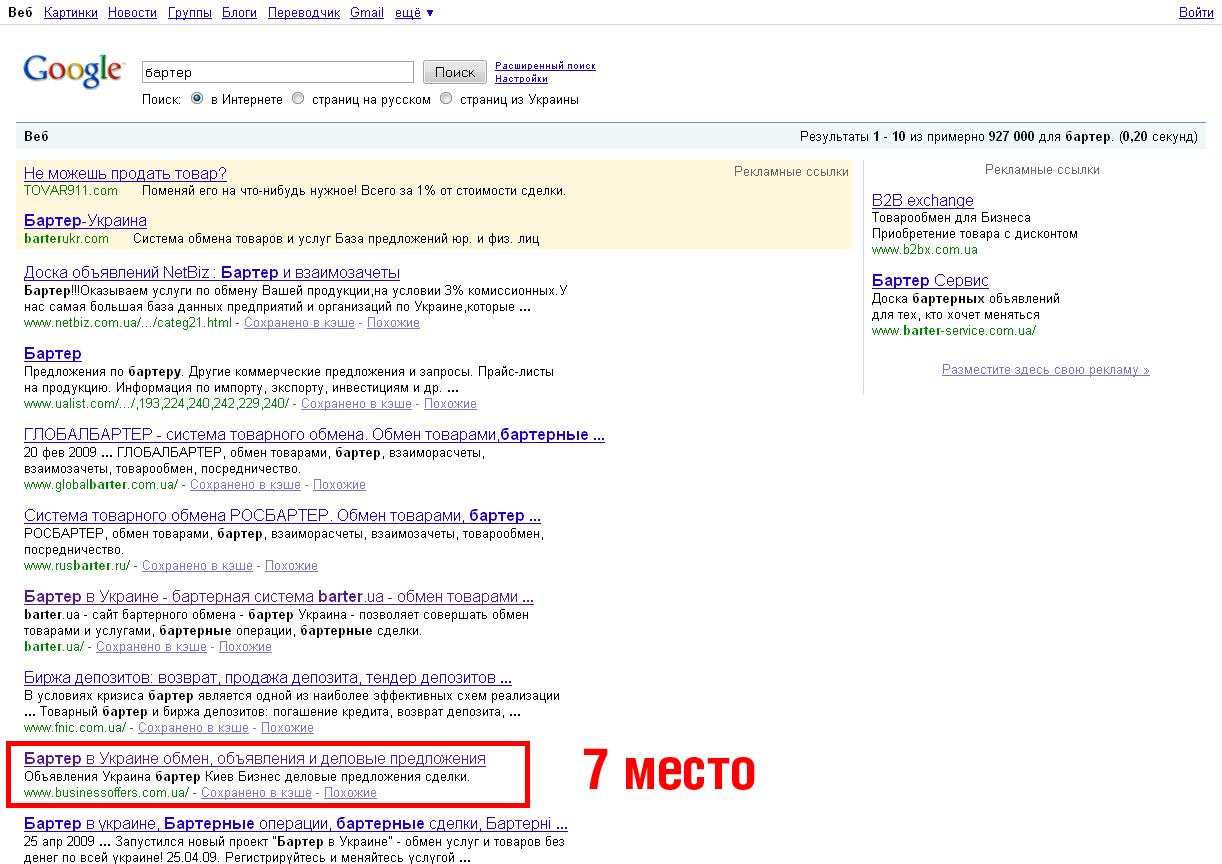Select "страниц на русском" option
1222x864 pixels.
tap(297, 98)
